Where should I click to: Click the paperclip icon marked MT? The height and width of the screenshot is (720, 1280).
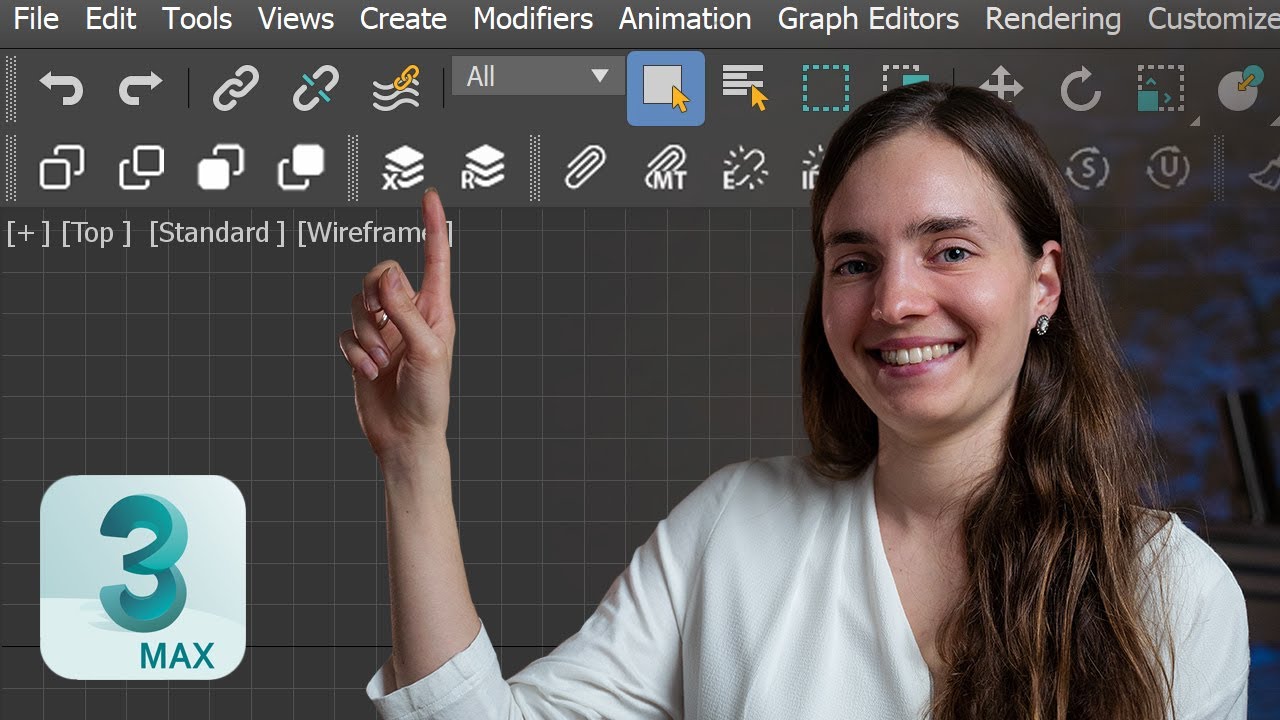point(666,168)
